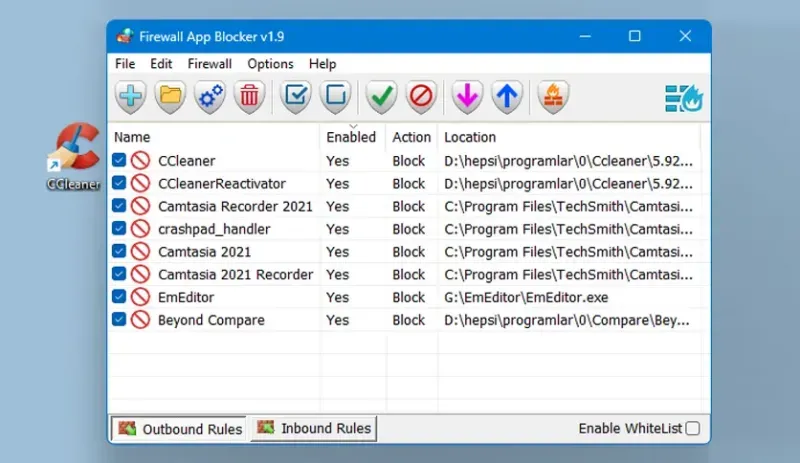Enable the WhiteList checkbox

point(692,428)
